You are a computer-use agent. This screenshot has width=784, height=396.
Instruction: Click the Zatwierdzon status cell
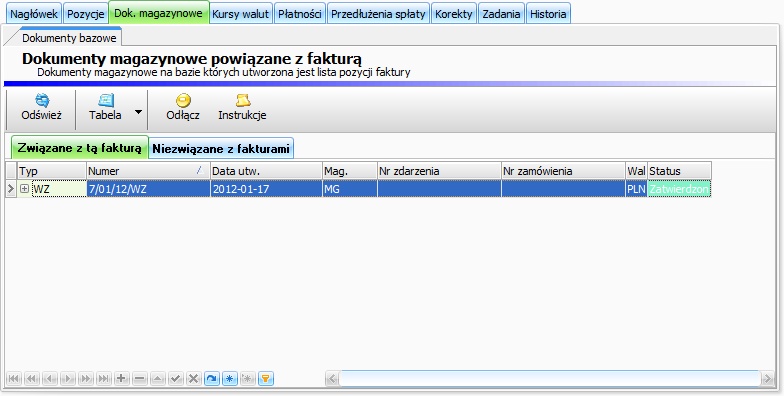pos(680,189)
